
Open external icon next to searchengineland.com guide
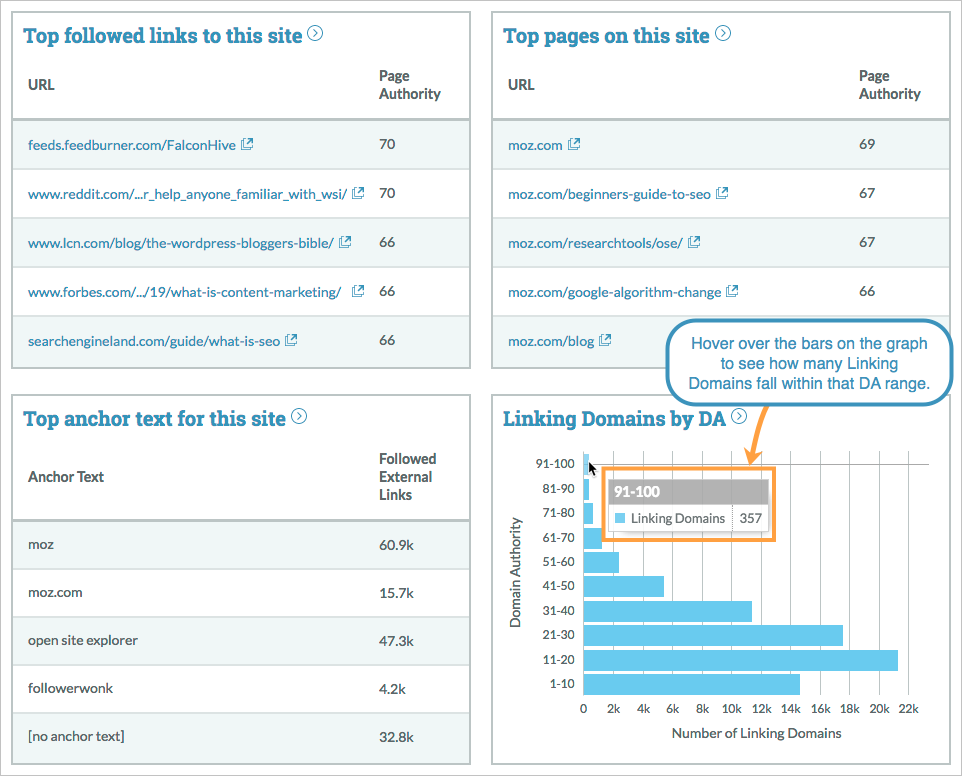coord(291,340)
